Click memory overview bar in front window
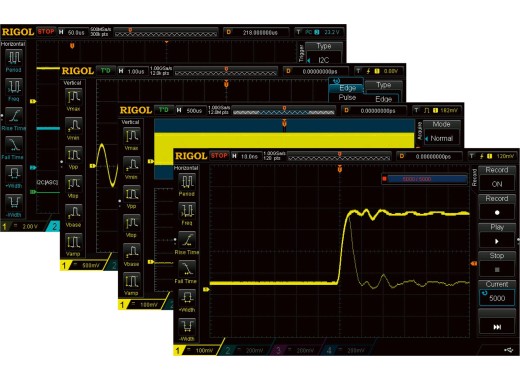The width and height of the screenshot is (520, 380). [339, 156]
